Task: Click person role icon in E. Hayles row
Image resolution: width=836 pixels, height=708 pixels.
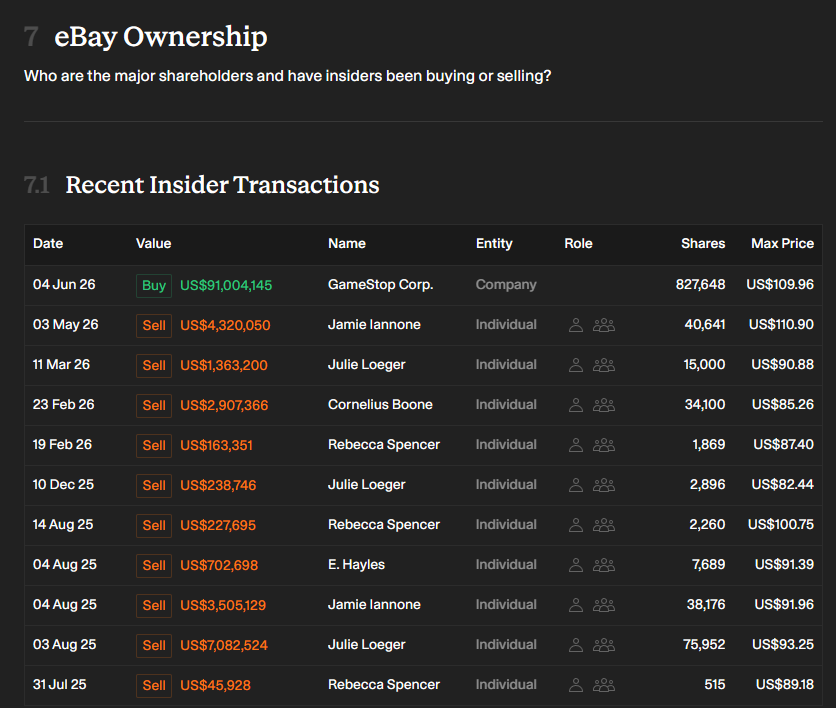Action: click(x=576, y=565)
